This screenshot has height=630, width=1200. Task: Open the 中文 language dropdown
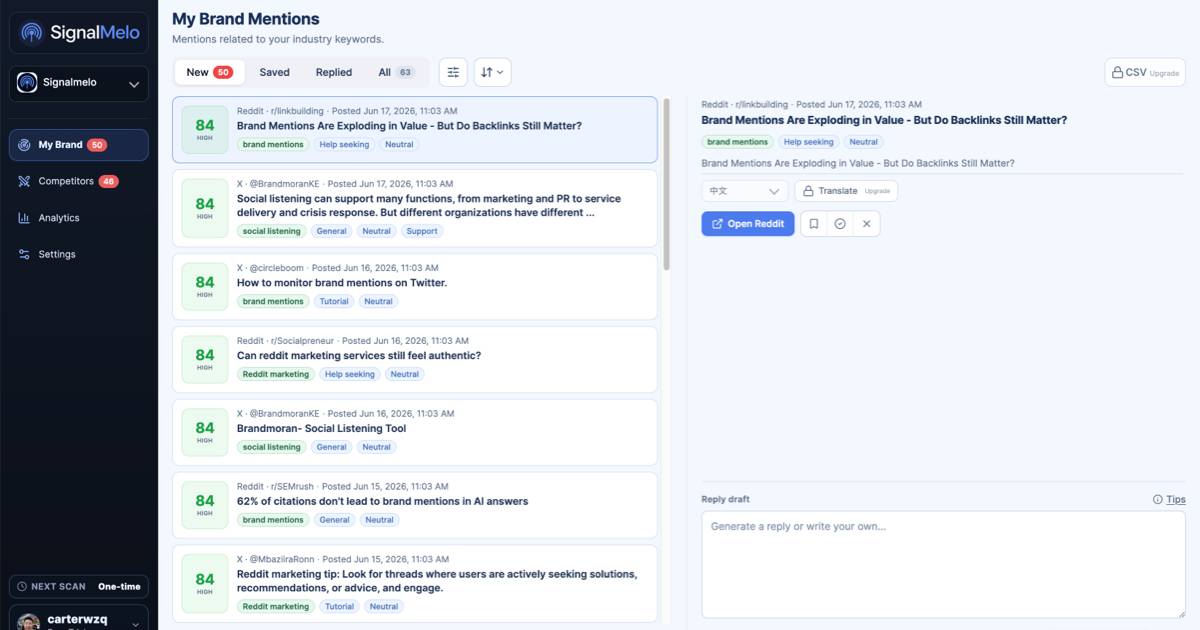click(x=745, y=191)
